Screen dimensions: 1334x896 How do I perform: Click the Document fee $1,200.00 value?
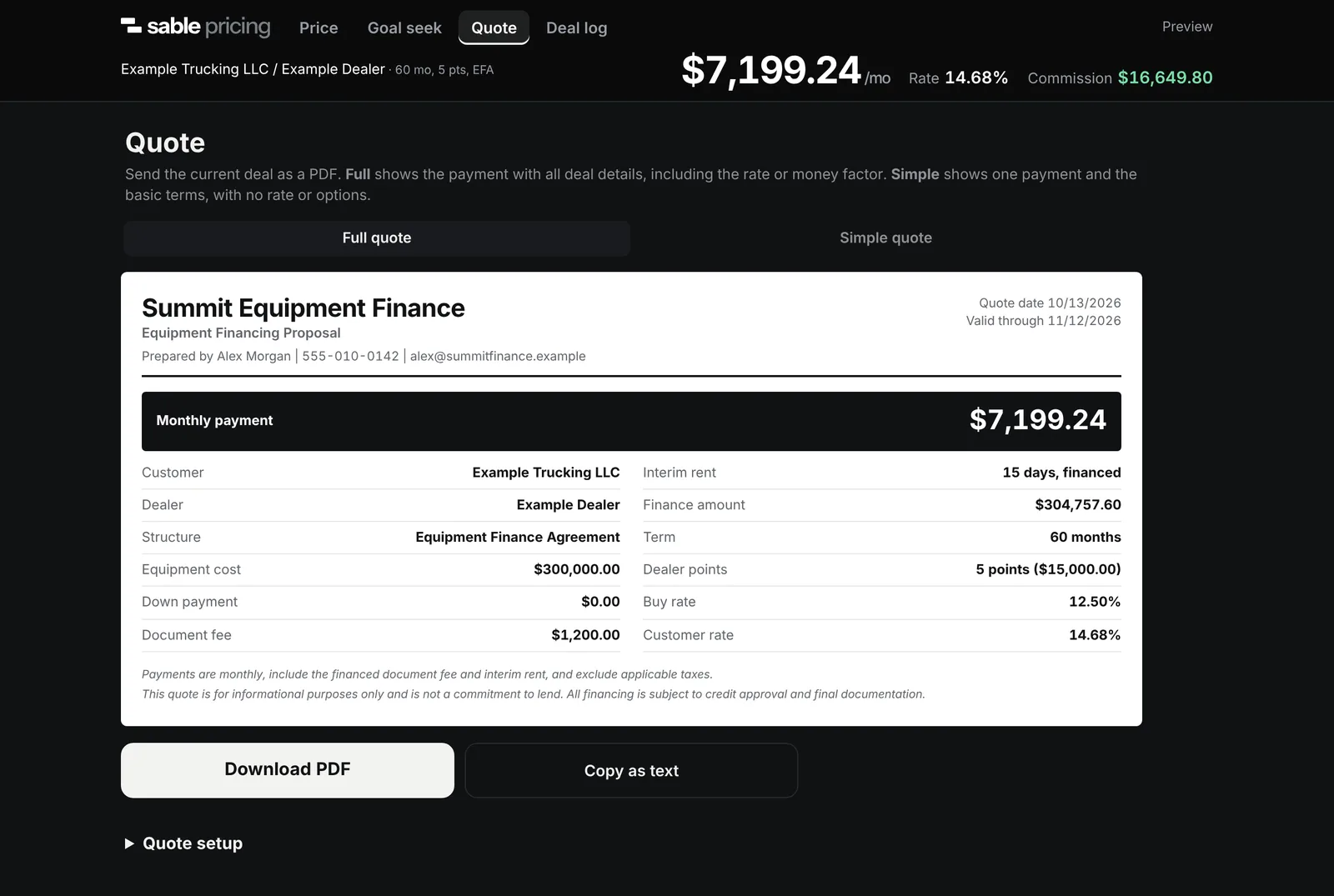(x=585, y=635)
